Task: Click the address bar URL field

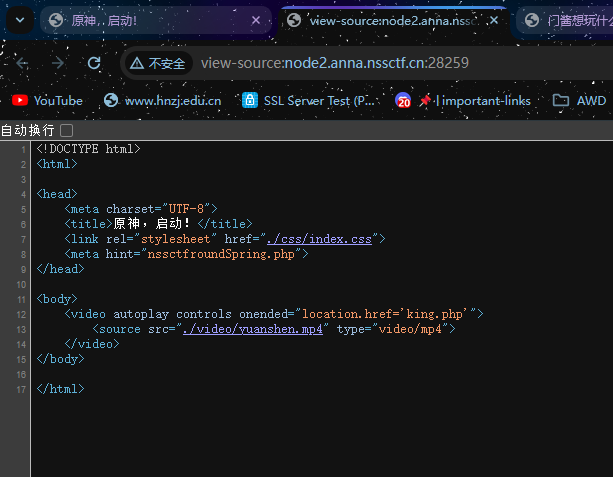Action: [x=335, y=63]
